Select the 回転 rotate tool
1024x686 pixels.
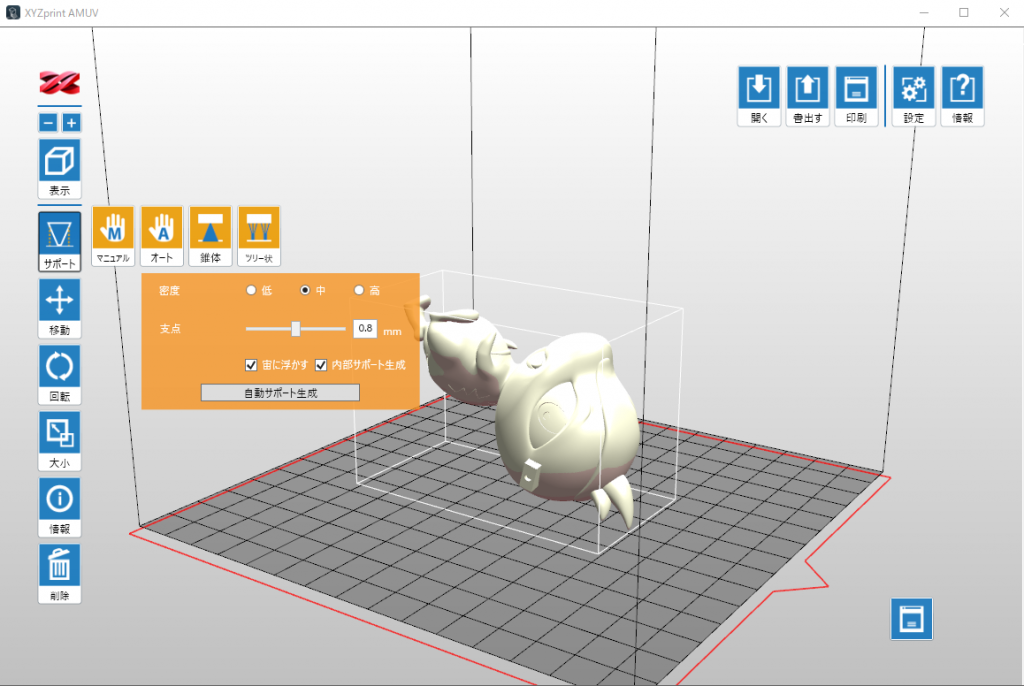59,374
